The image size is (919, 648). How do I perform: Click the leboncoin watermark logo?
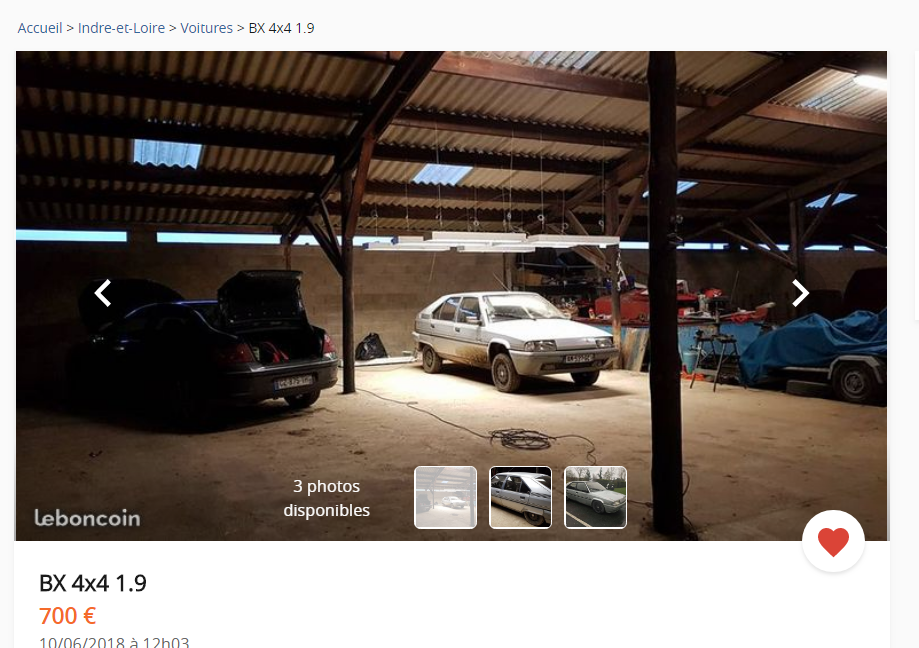point(87,518)
